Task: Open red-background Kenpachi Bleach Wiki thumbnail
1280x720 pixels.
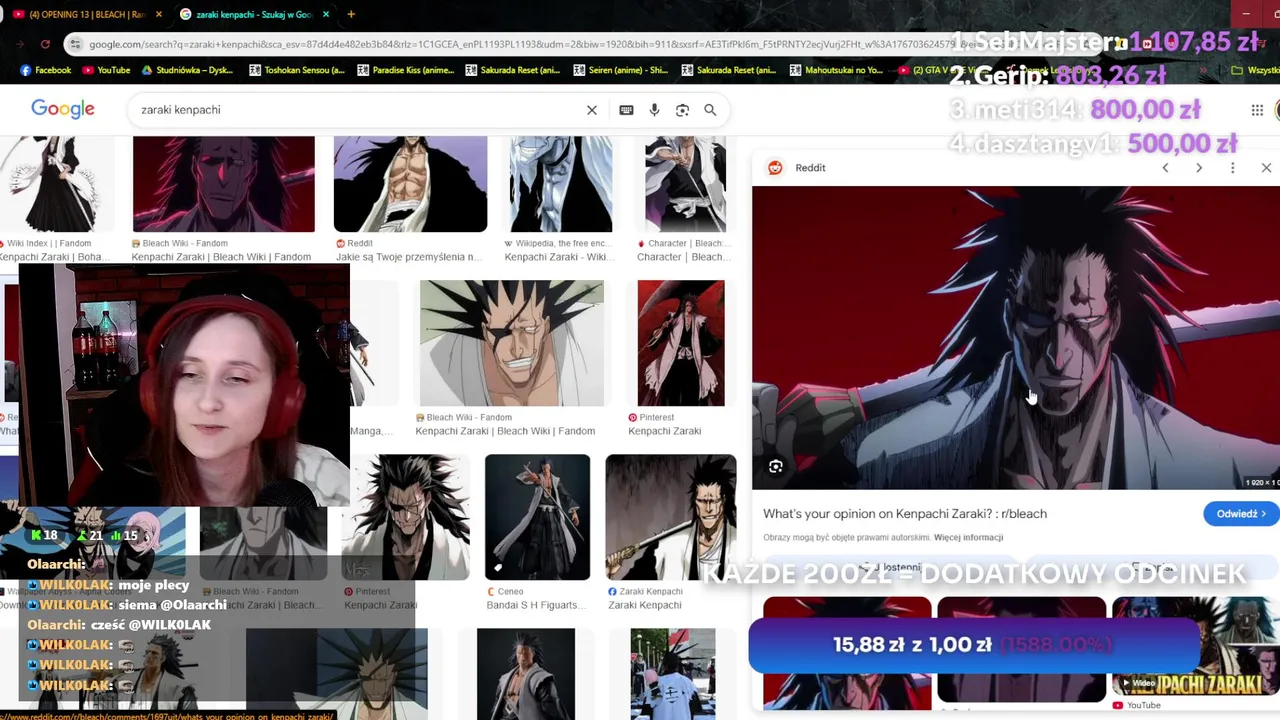Action: [x=224, y=184]
